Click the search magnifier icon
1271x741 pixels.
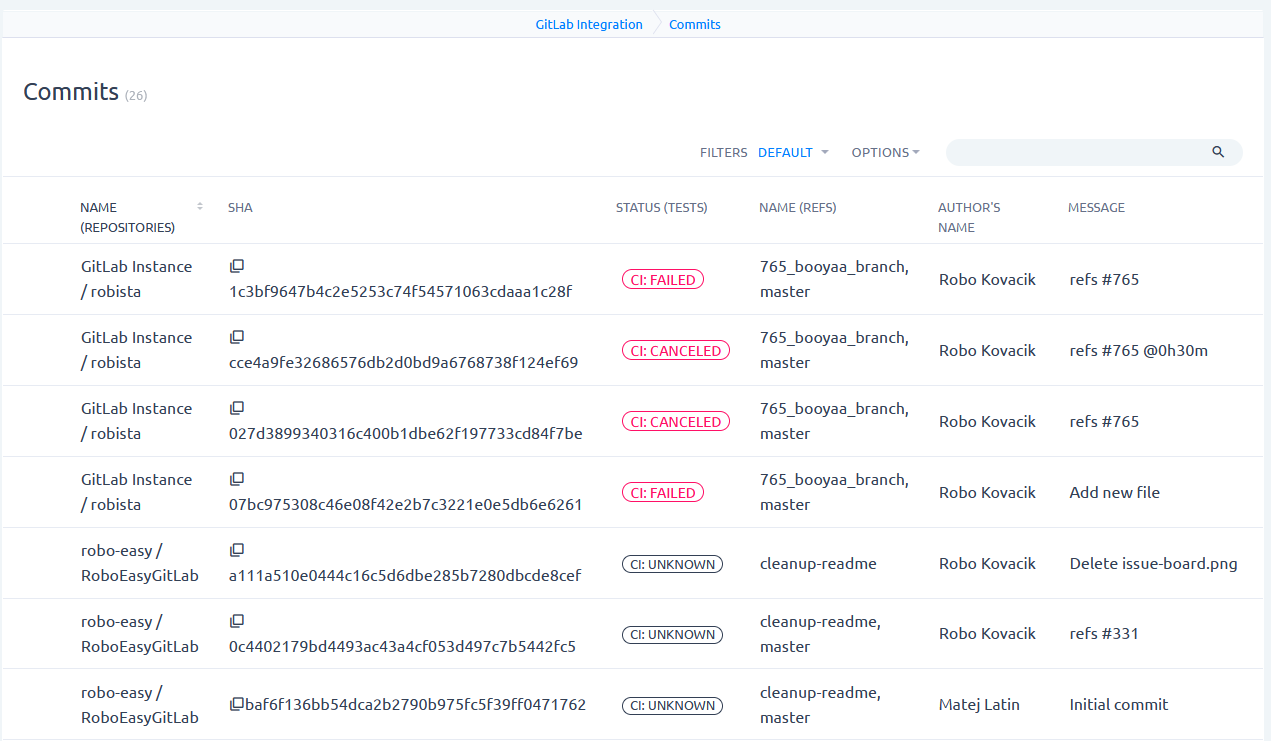pyautogui.click(x=1218, y=152)
